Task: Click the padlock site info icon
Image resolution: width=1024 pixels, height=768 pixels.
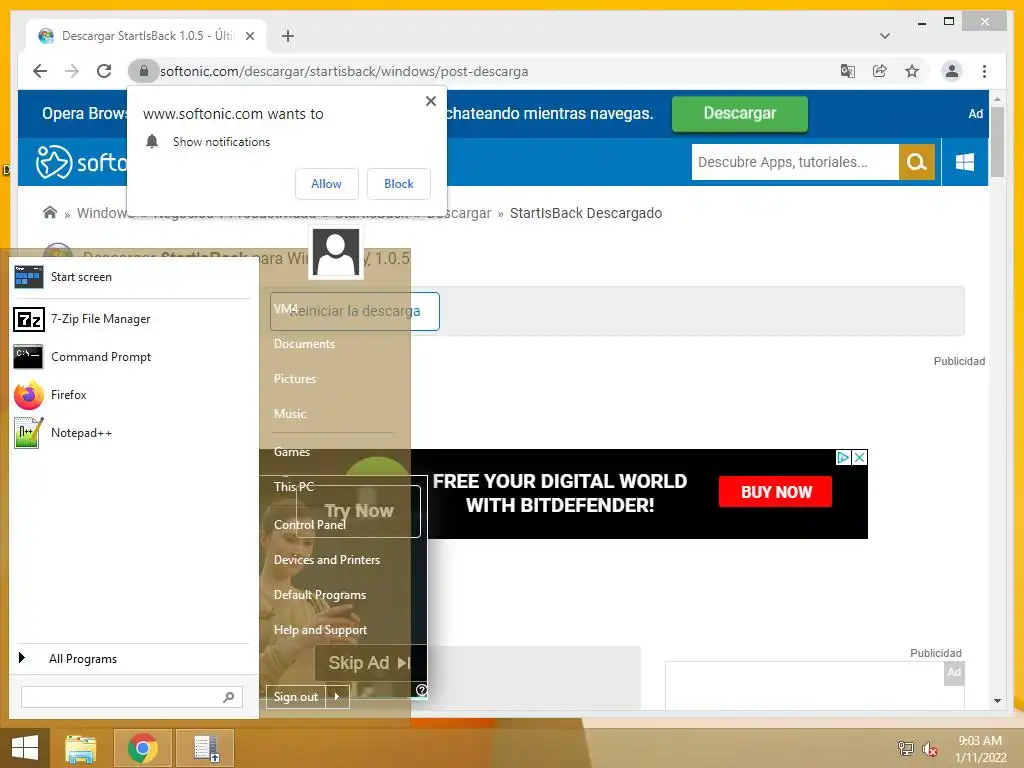Action: coord(144,71)
